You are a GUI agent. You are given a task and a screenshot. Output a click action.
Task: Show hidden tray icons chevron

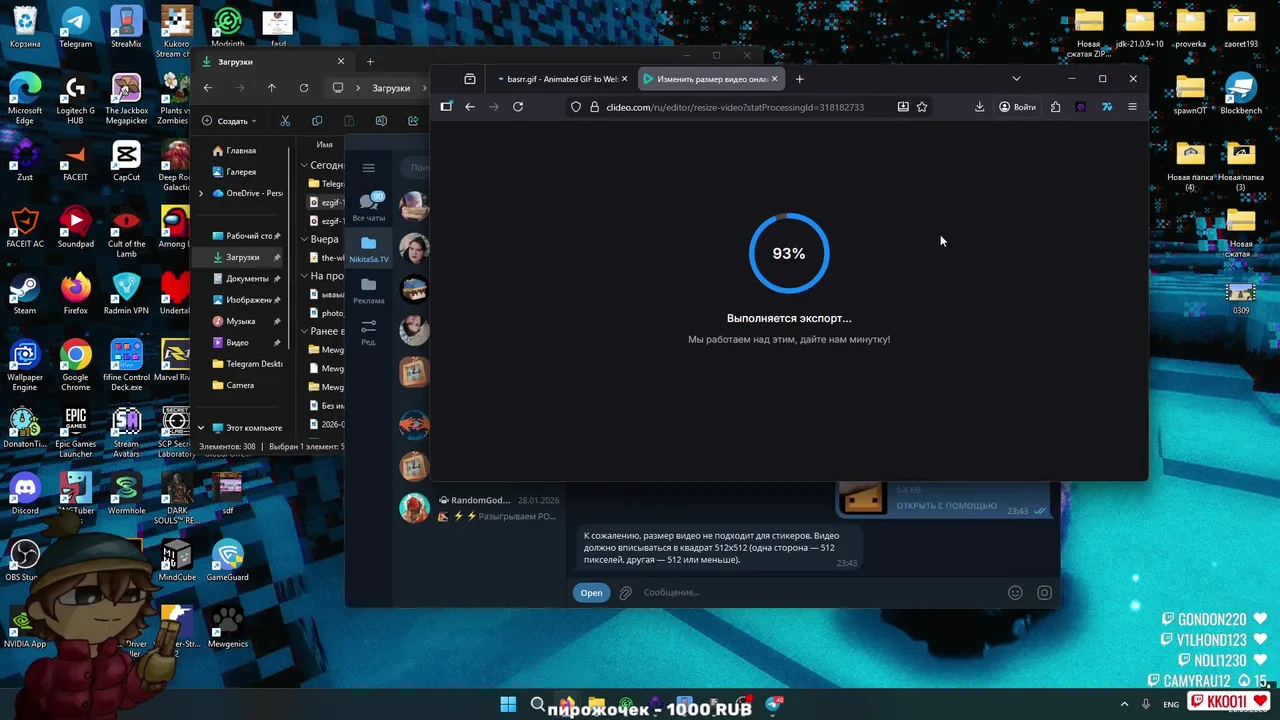pyautogui.click(x=1124, y=704)
